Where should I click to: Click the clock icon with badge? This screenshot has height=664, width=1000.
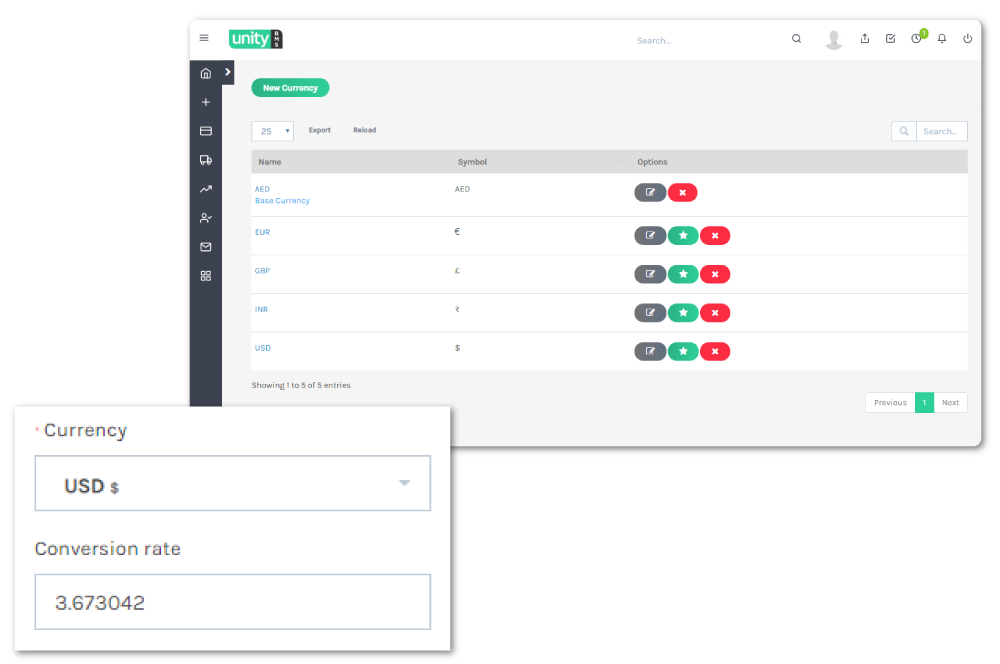click(916, 39)
